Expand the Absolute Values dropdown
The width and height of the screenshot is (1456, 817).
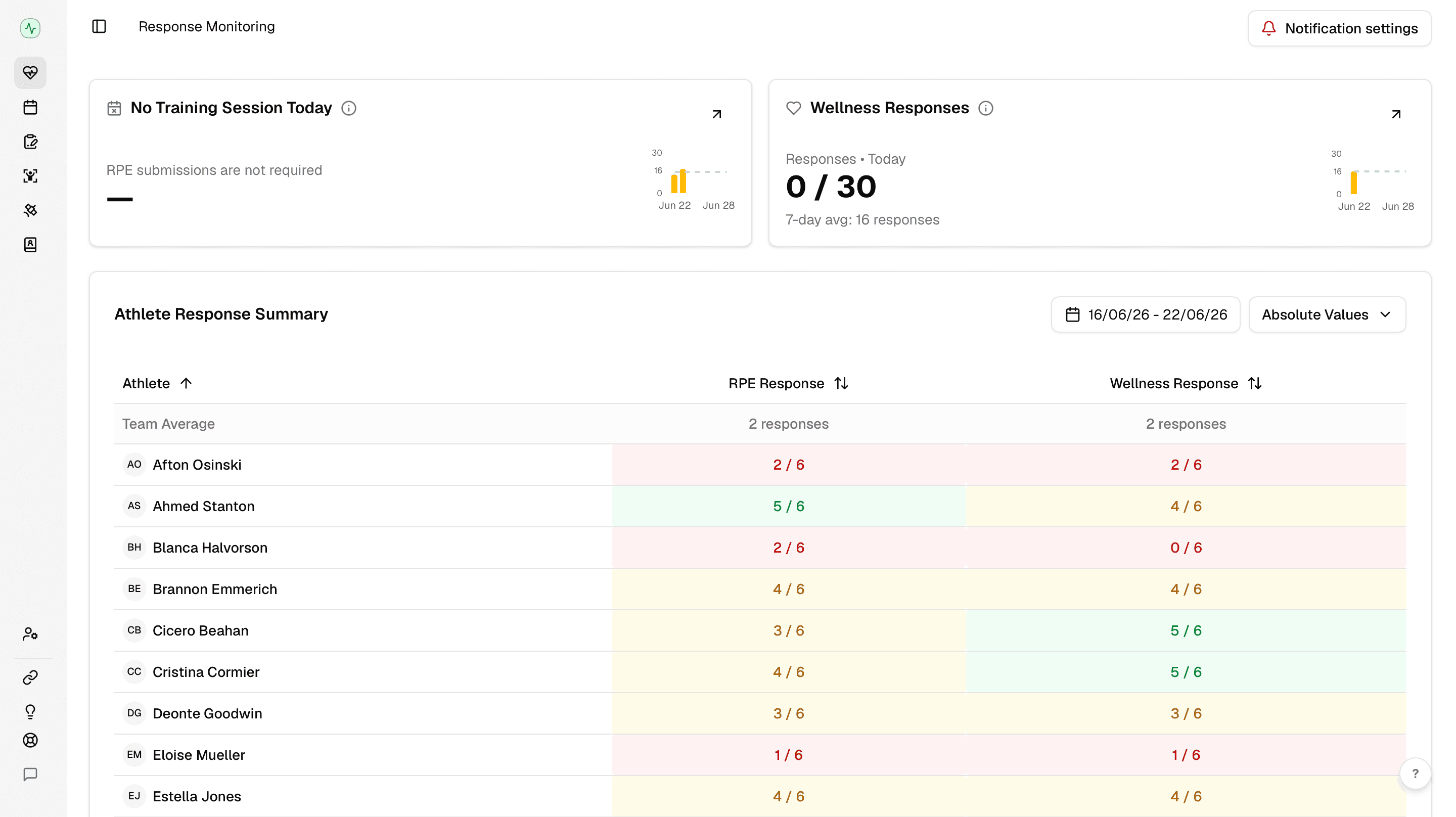tap(1327, 314)
